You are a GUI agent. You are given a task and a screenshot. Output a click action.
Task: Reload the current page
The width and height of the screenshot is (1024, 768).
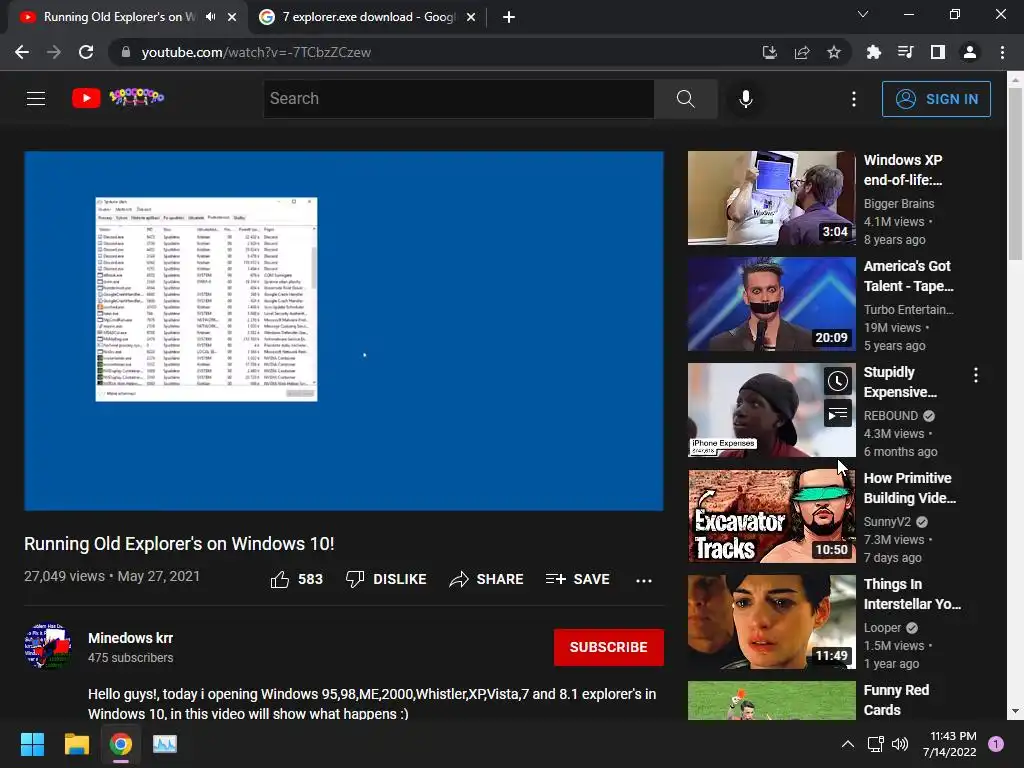coord(86,52)
